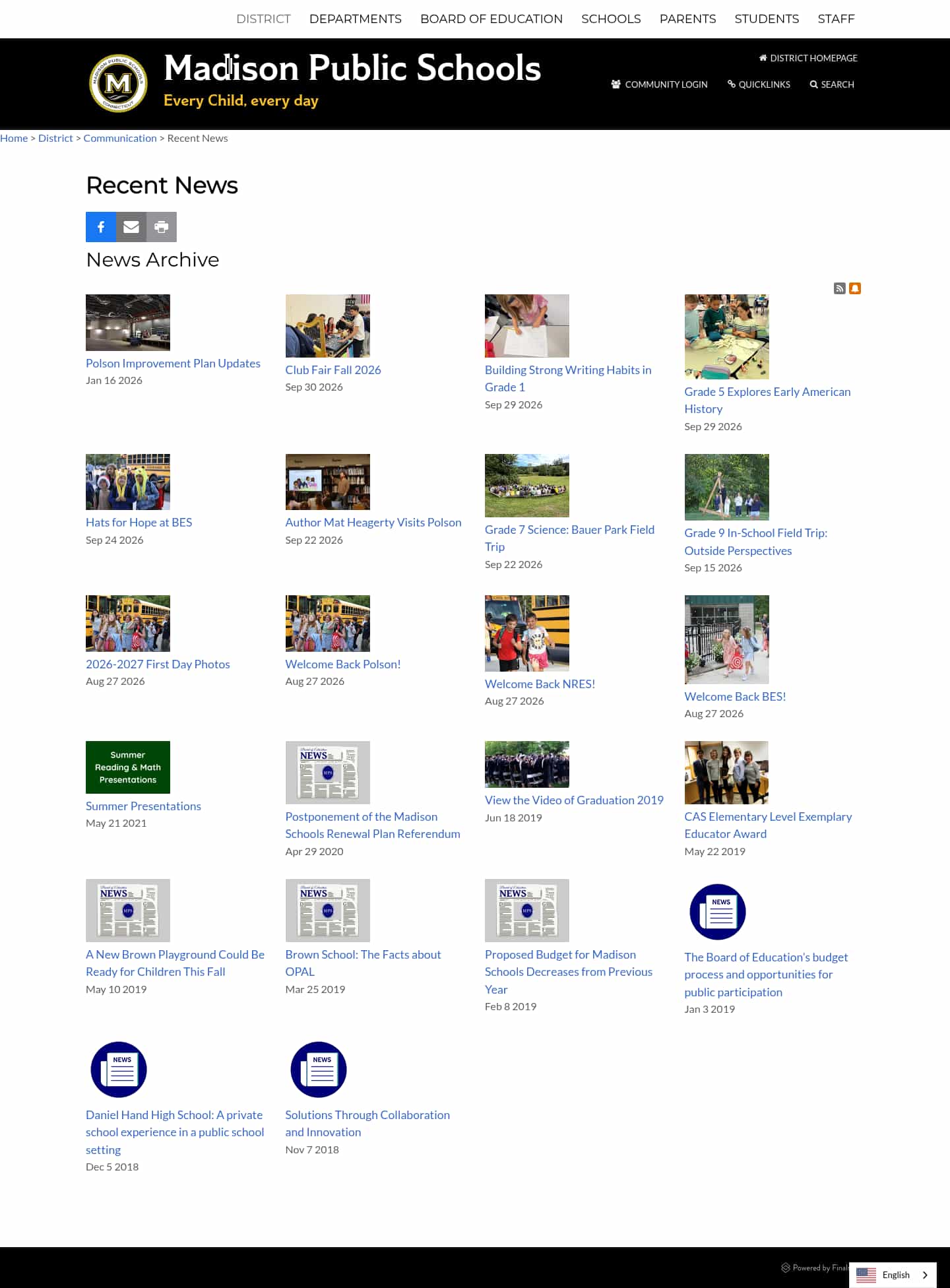Open the Students menu

point(767,18)
